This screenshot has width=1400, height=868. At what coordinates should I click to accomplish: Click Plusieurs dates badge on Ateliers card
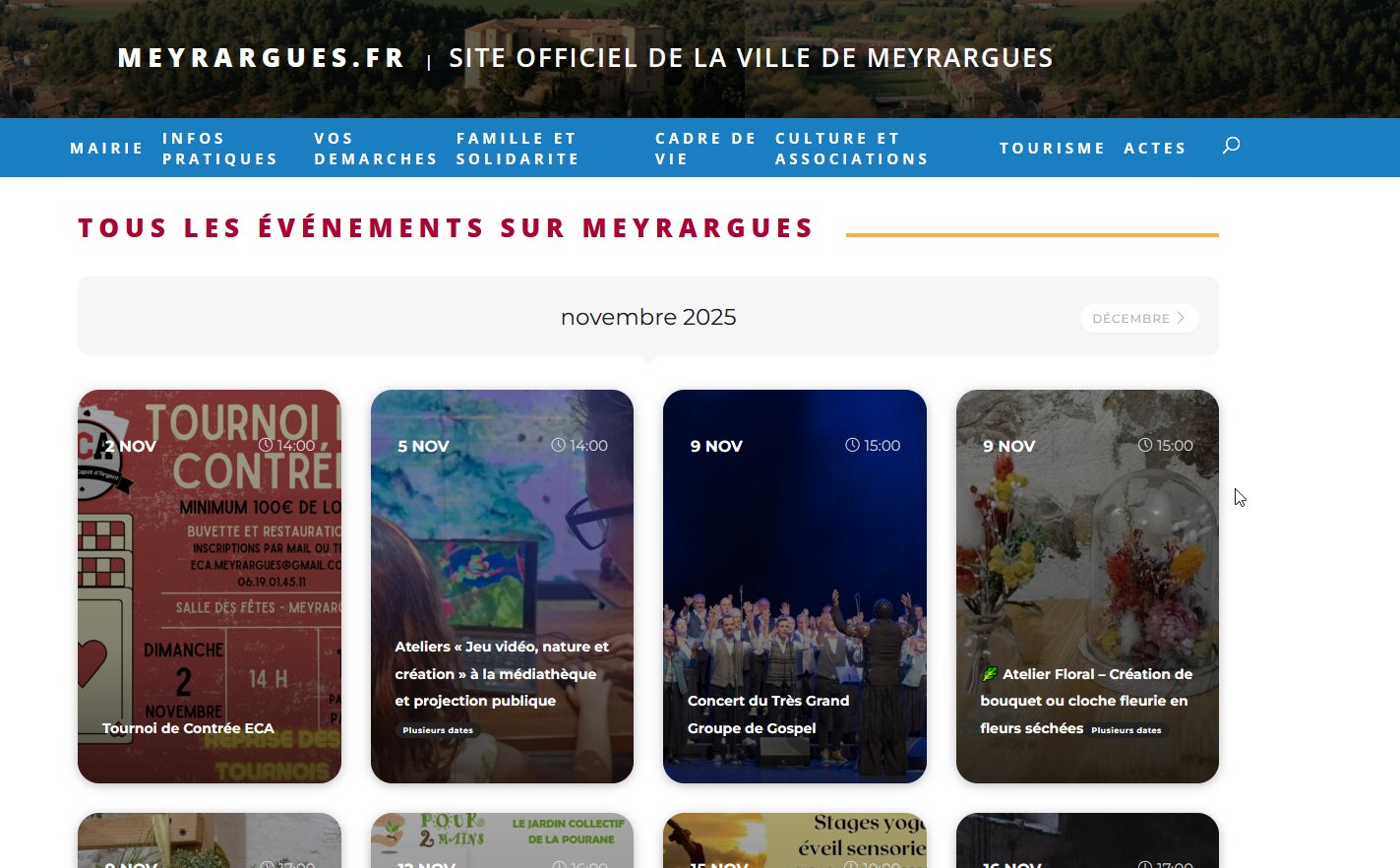[x=438, y=730]
